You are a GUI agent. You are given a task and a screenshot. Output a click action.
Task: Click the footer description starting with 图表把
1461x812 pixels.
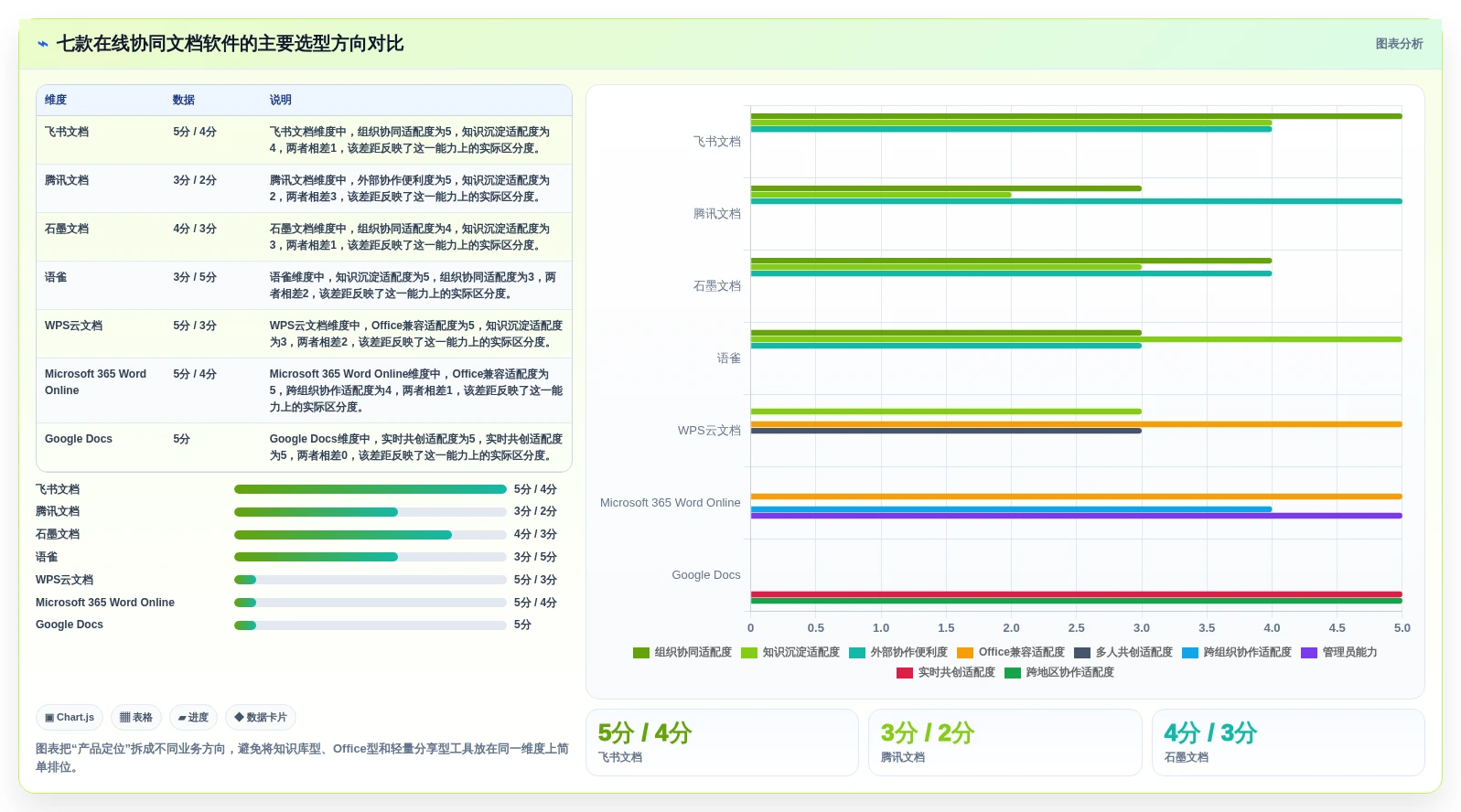pos(302,758)
